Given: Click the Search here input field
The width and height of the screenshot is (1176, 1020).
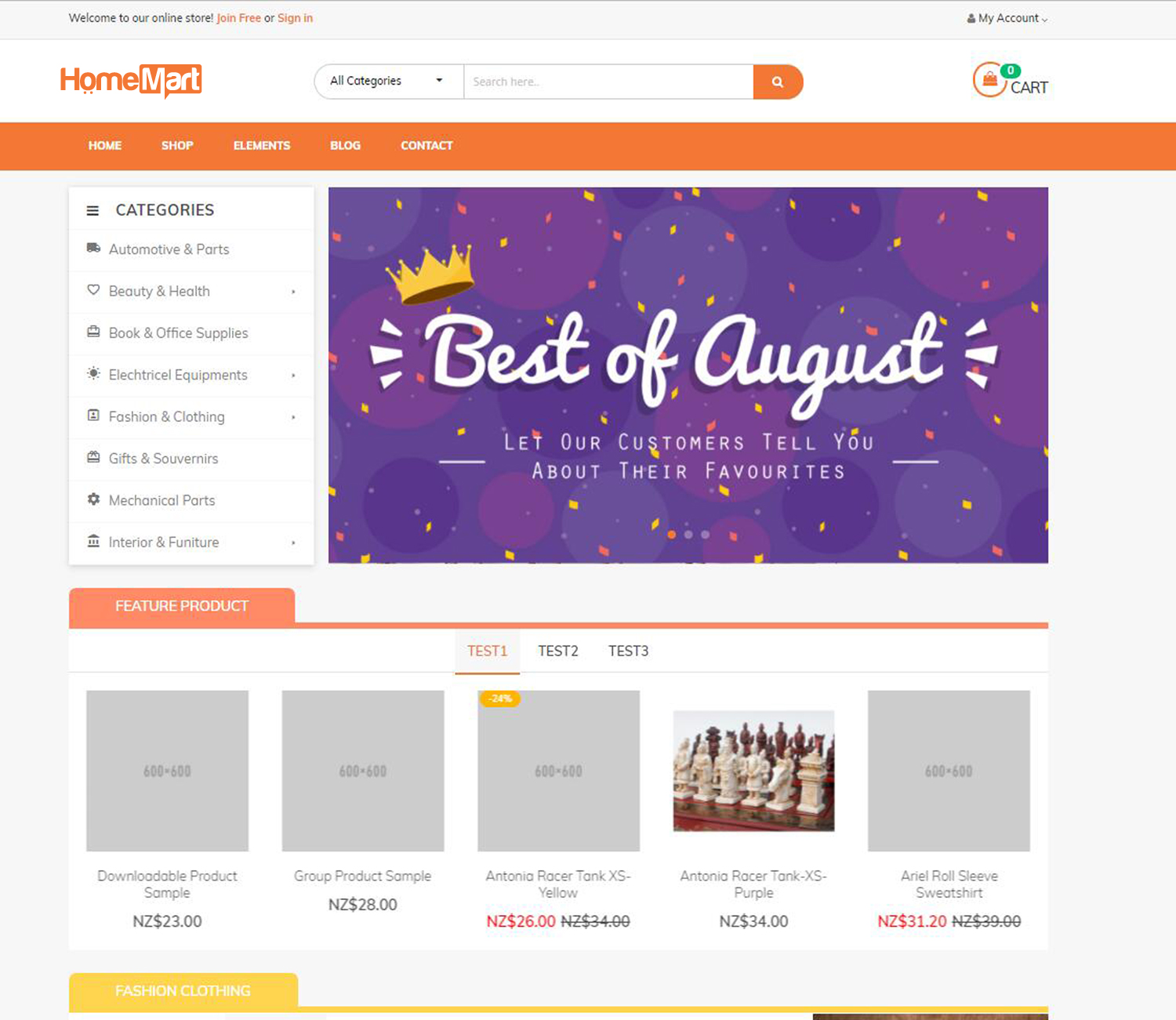Looking at the screenshot, I should coord(608,82).
